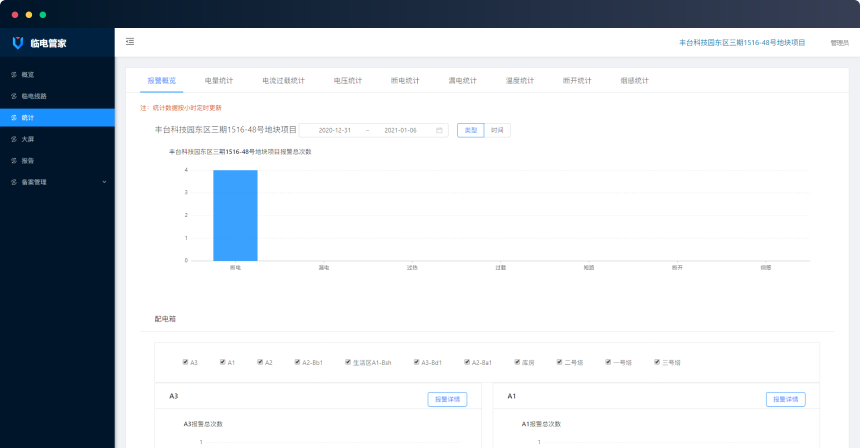Viewport: 860px width, 448px height.
Task: Click the chart title 报警总次数 text
Action: coord(240,152)
